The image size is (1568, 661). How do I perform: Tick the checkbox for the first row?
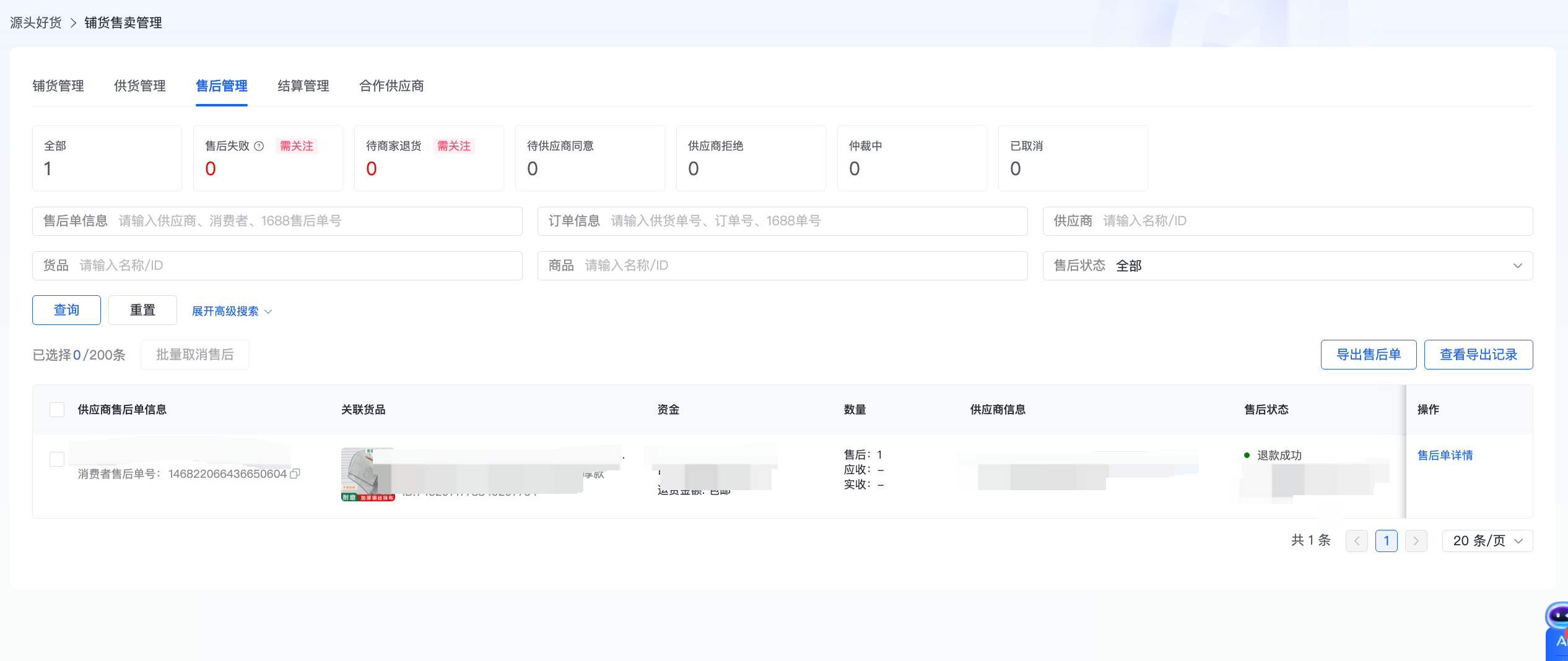pos(57,459)
